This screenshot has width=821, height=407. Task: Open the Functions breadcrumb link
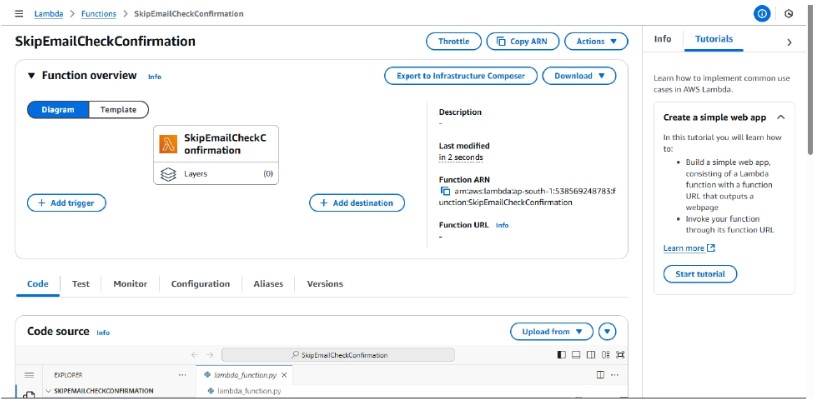98,14
